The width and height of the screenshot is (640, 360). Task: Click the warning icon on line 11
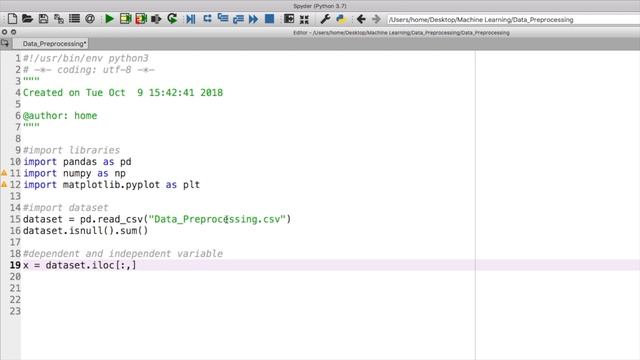pos(4,173)
